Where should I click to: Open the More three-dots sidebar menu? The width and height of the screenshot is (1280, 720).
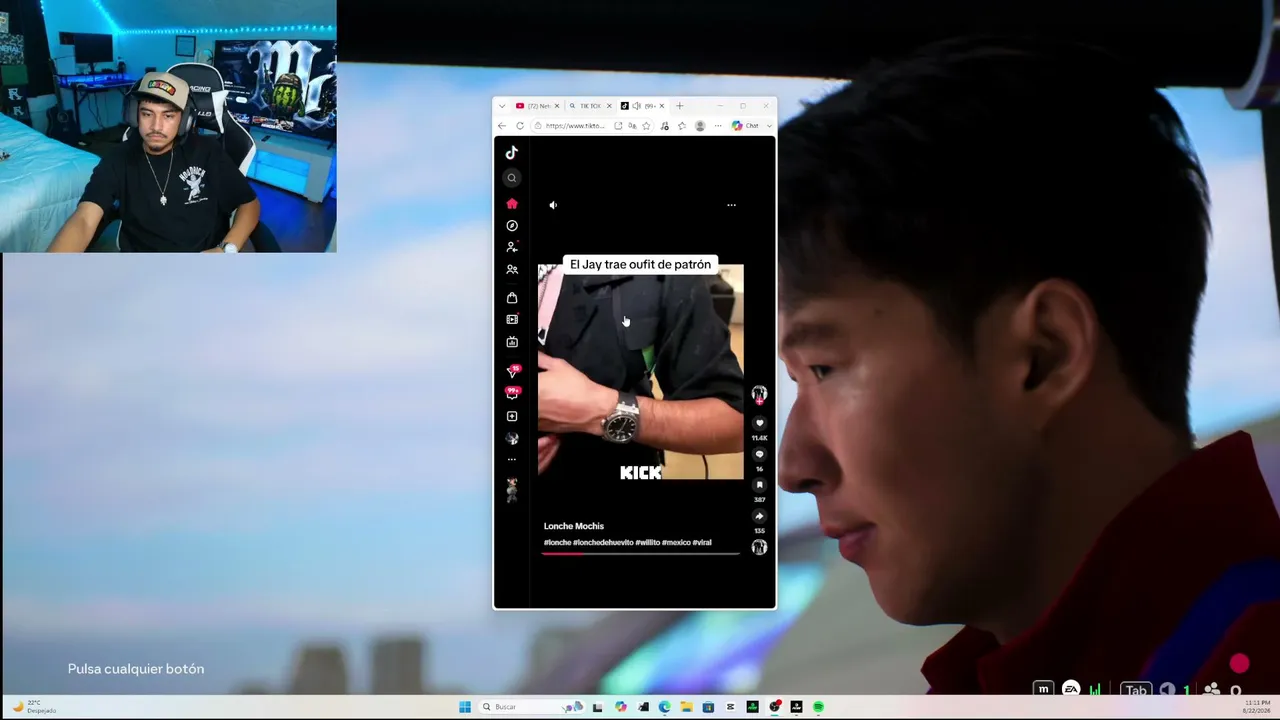pyautogui.click(x=512, y=460)
